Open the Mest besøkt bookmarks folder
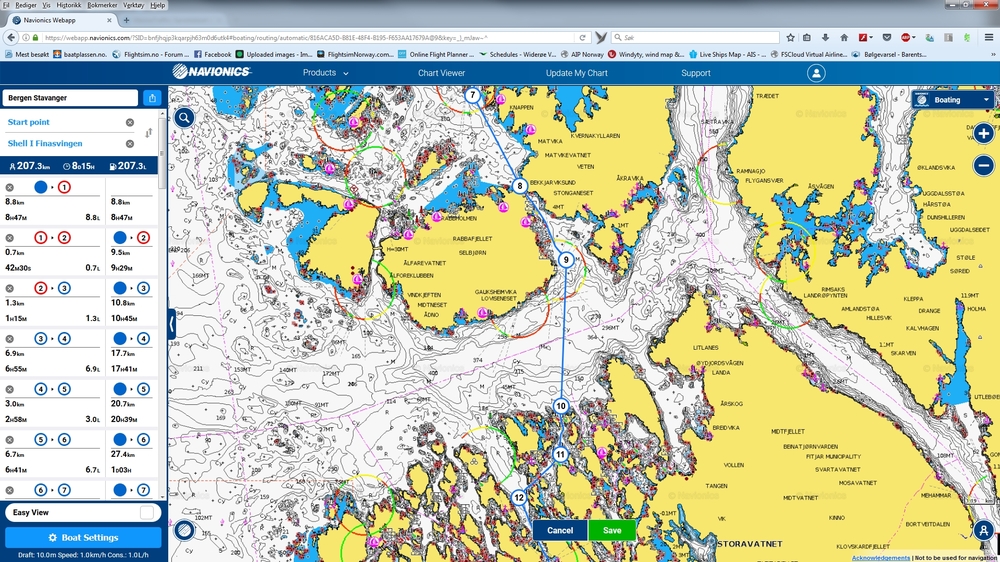The image size is (1000, 562). click(27, 55)
